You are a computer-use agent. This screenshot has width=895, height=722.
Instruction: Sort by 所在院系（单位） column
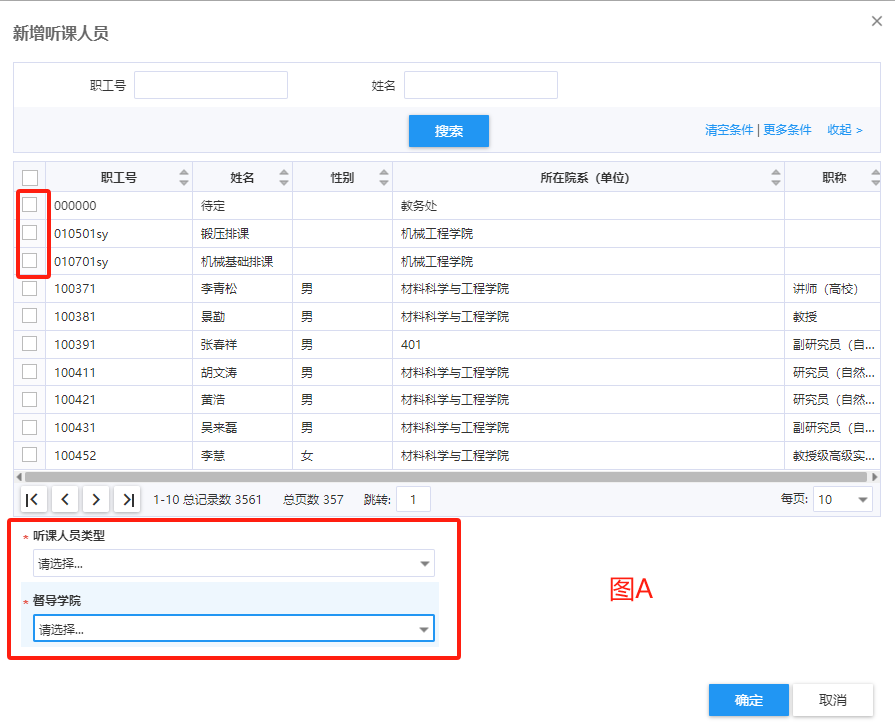(776, 178)
